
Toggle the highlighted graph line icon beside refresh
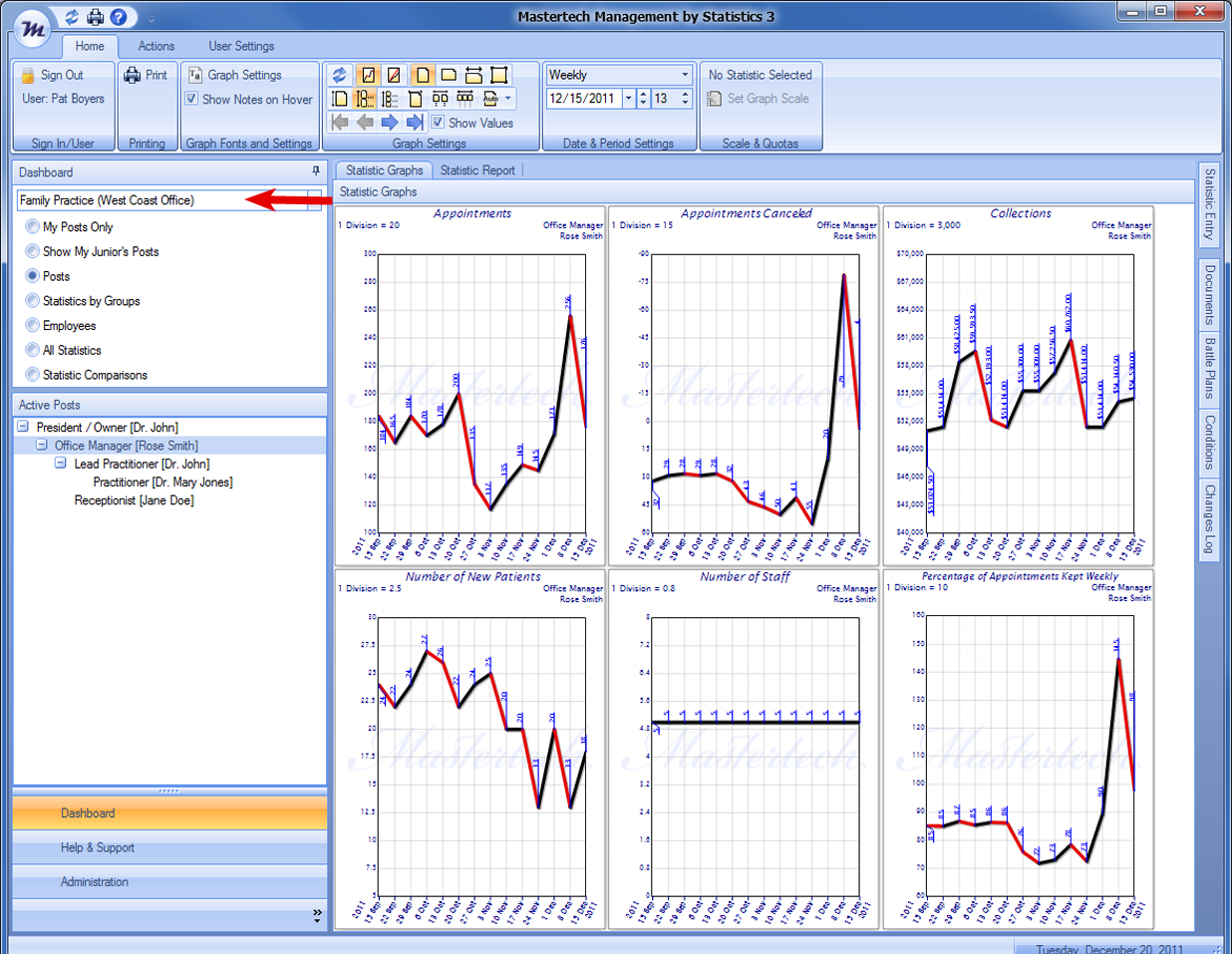point(368,75)
